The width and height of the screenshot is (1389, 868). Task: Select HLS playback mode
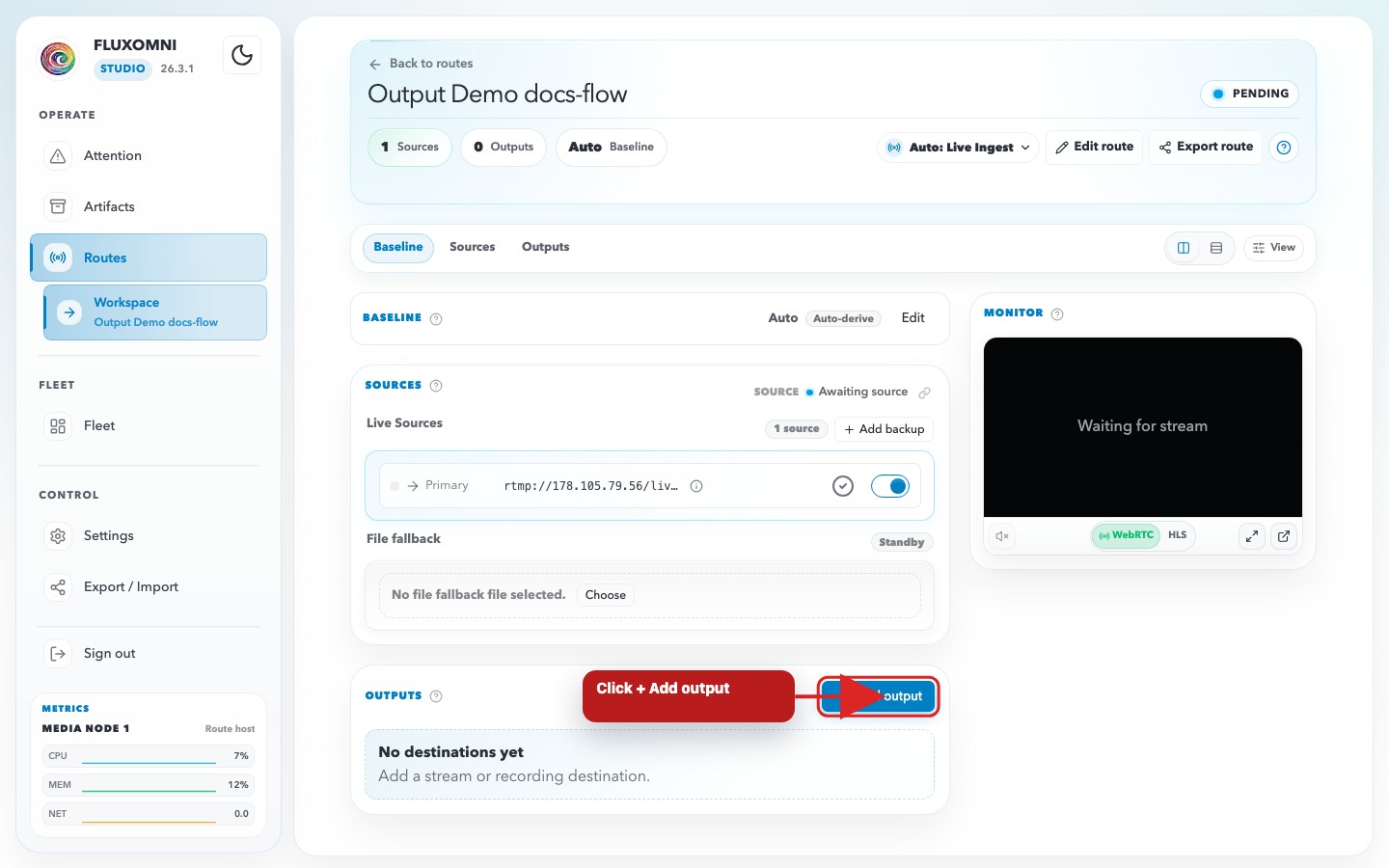tap(1178, 535)
